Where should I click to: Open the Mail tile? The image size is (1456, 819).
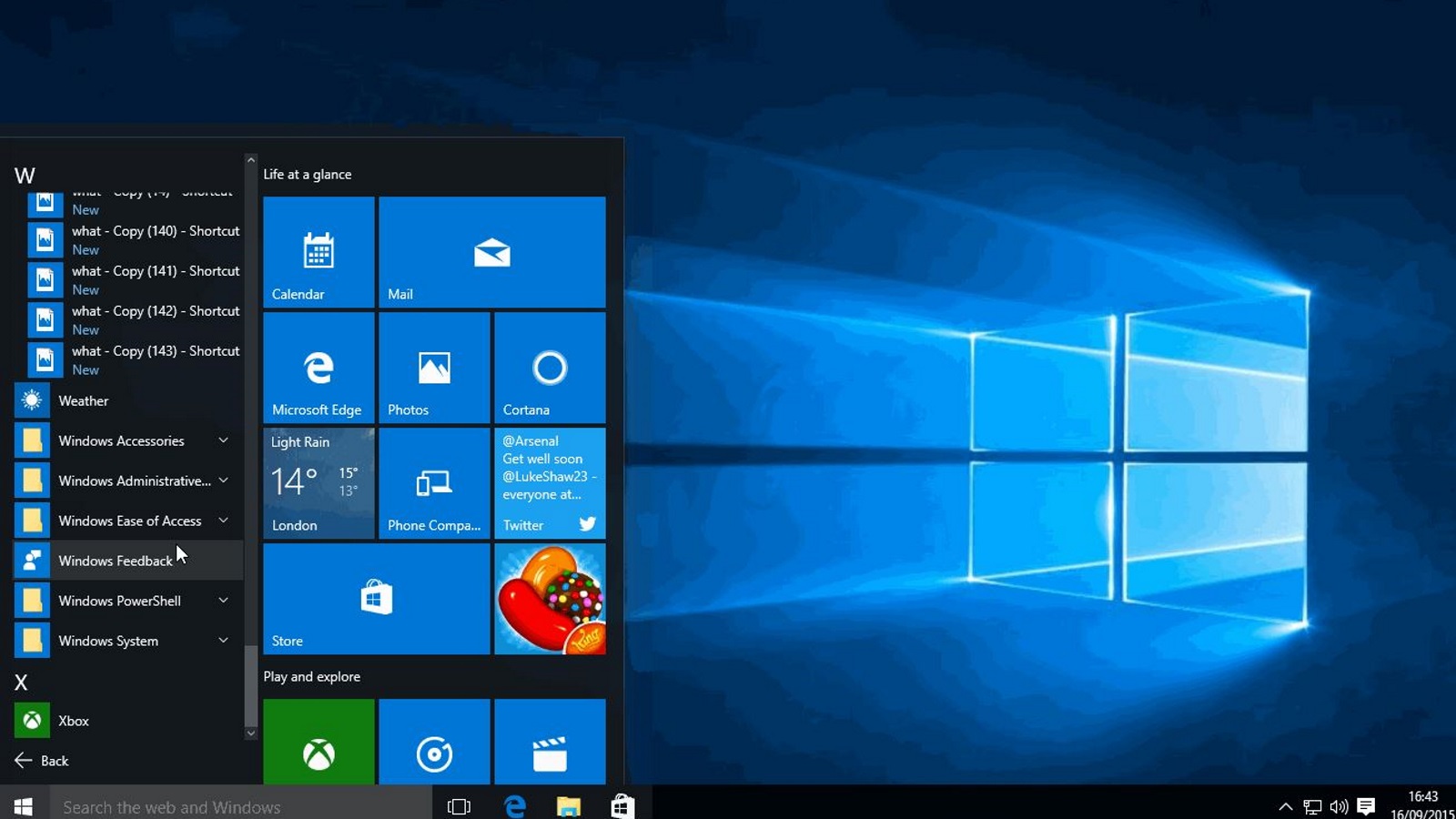tap(492, 252)
